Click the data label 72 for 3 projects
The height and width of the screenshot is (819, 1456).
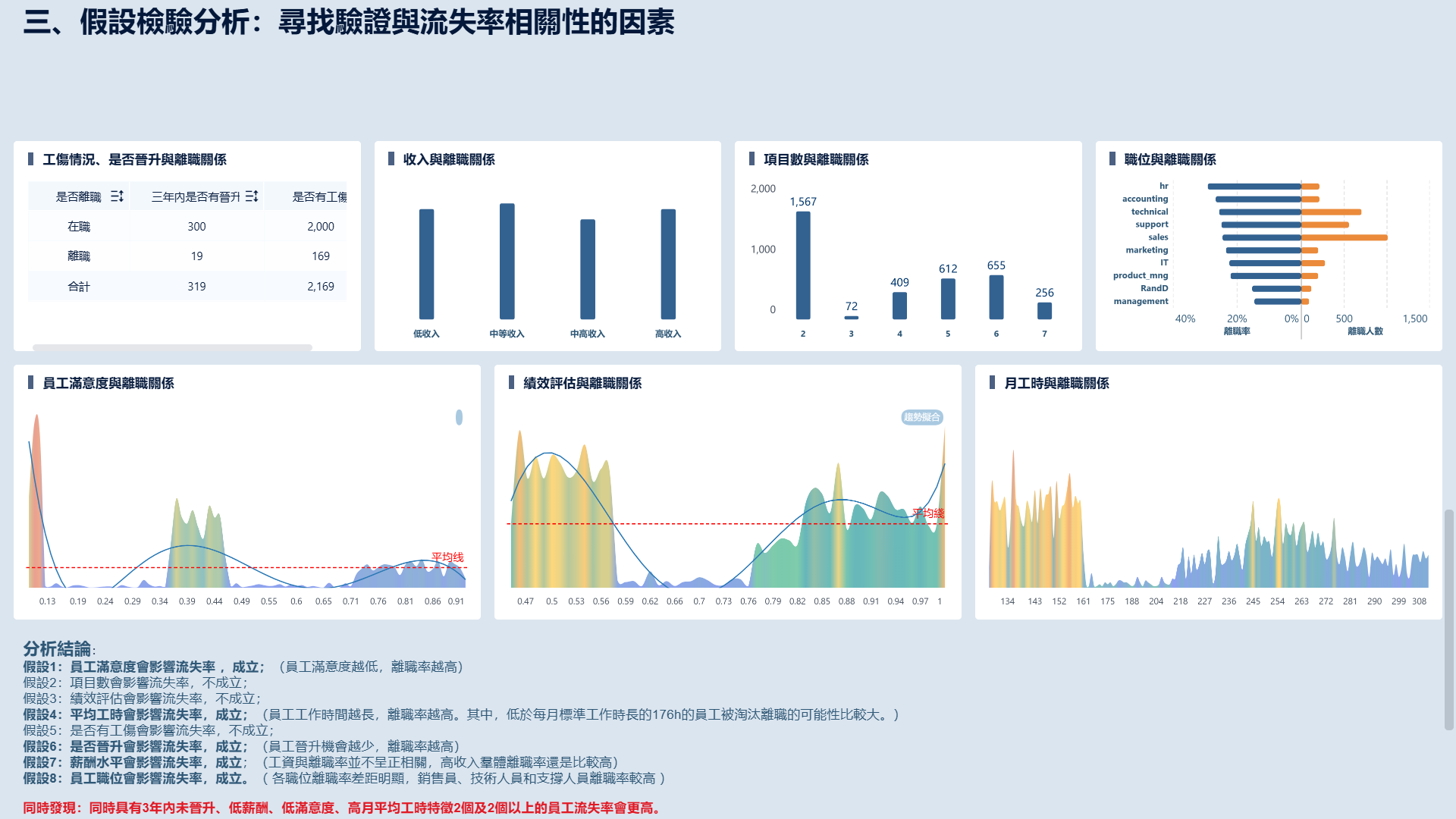click(x=852, y=306)
